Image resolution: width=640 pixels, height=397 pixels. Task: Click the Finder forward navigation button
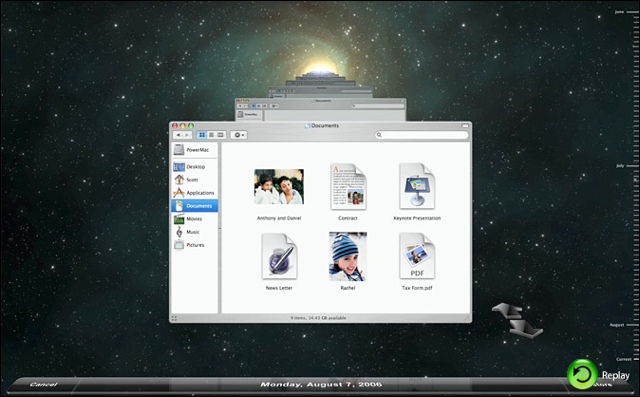(x=187, y=135)
